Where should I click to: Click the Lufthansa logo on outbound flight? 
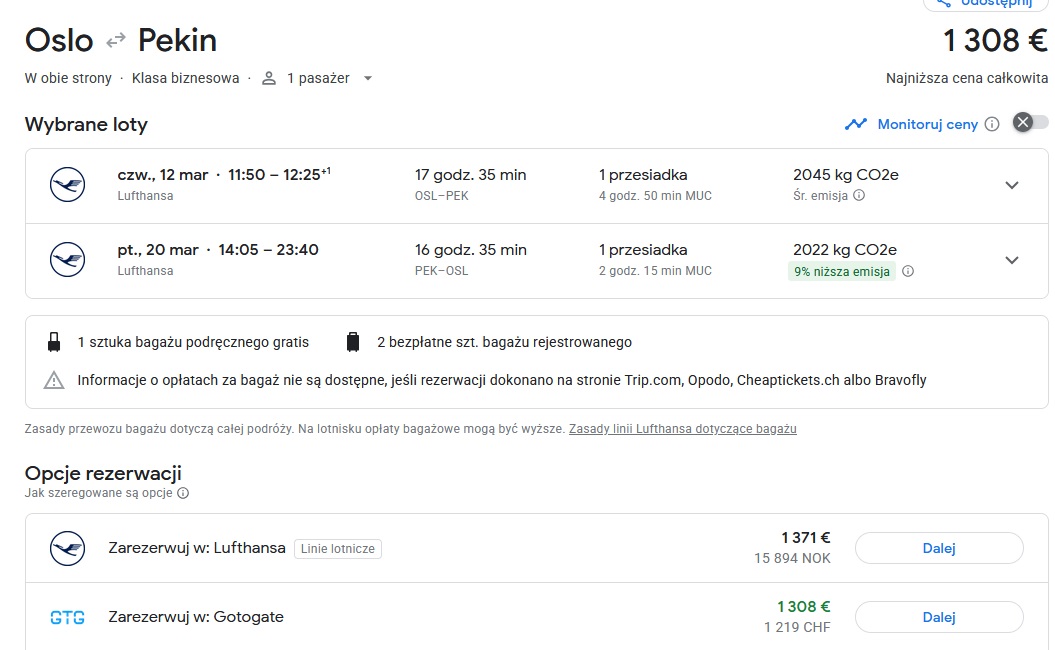click(x=67, y=185)
